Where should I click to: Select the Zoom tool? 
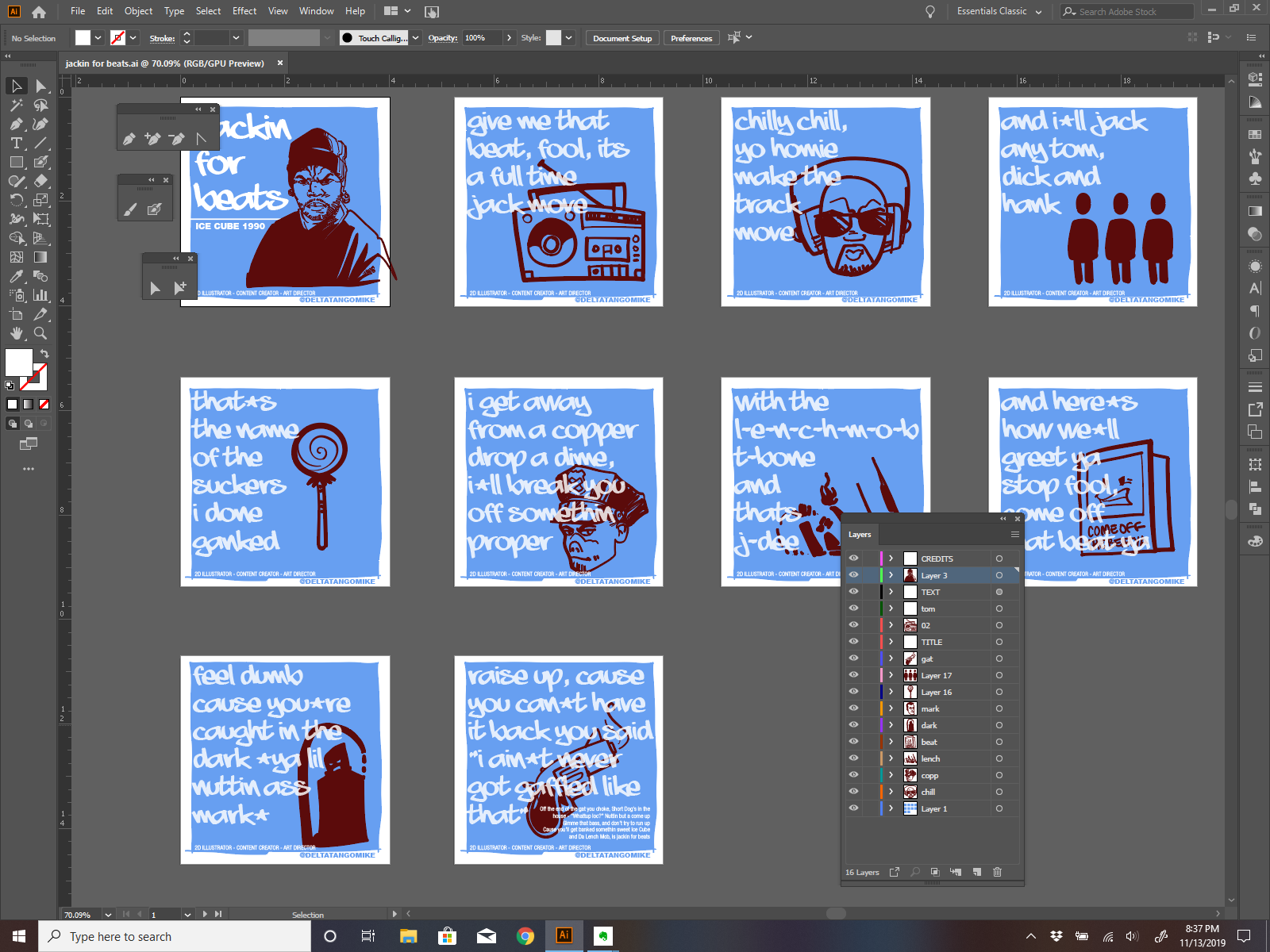pyautogui.click(x=40, y=333)
